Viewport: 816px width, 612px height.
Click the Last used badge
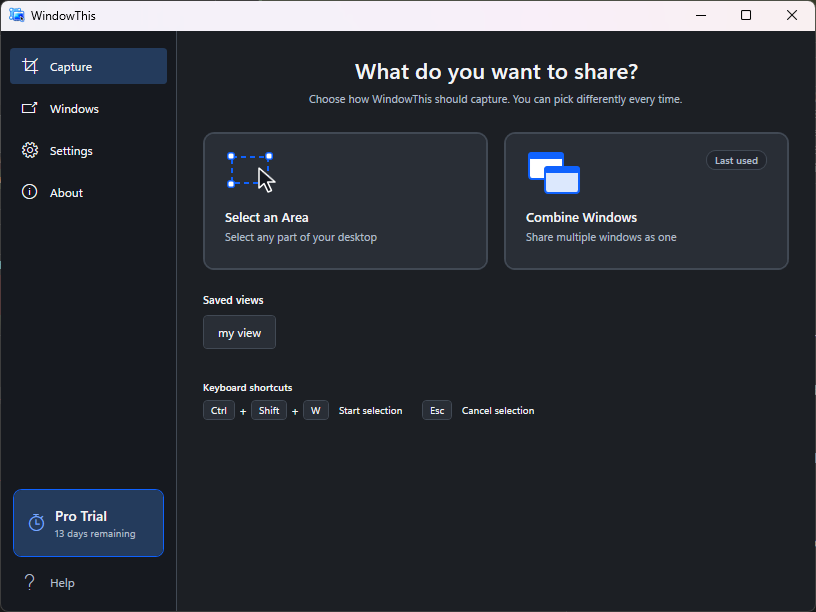736,160
